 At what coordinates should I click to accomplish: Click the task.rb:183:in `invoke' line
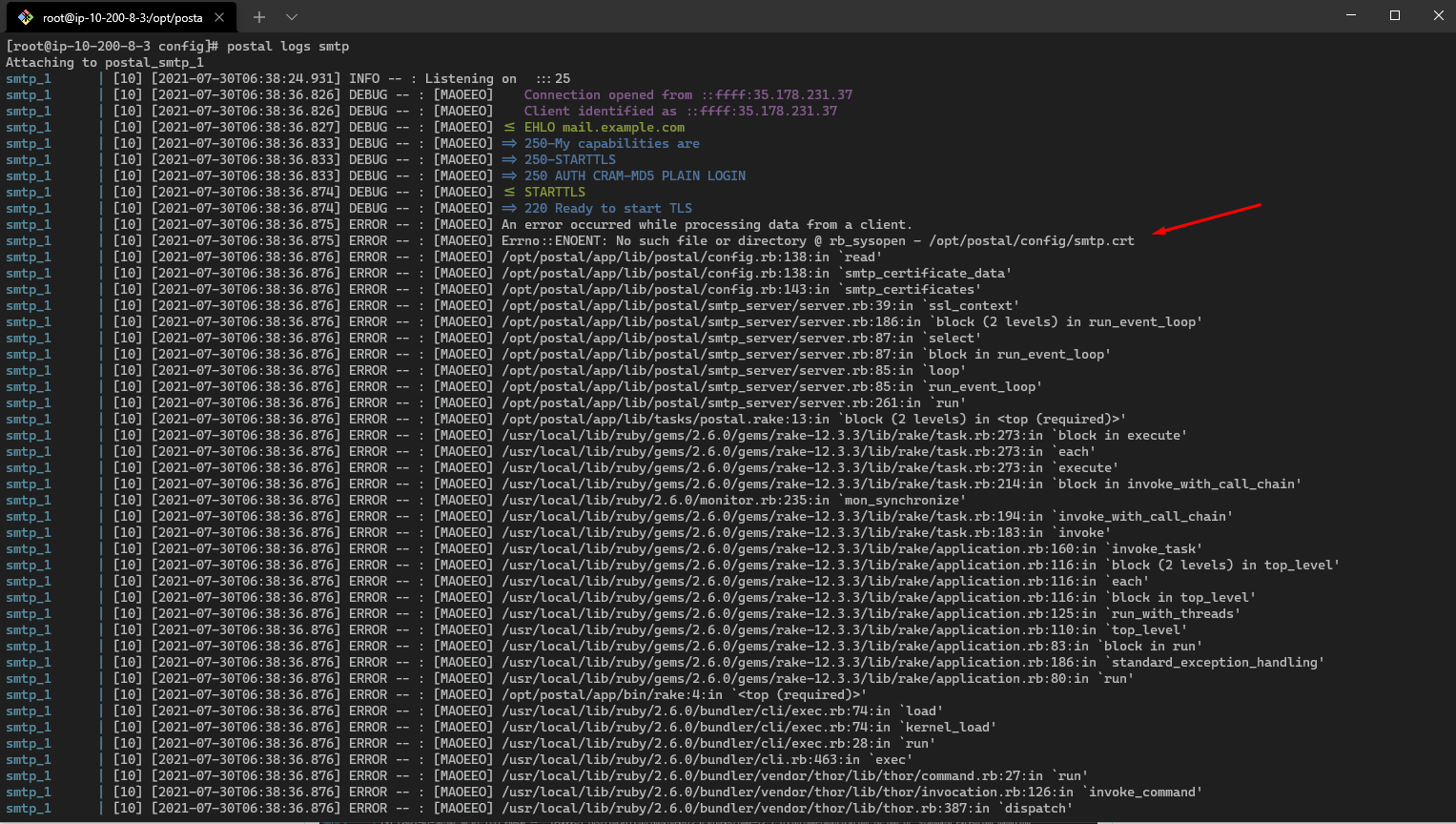pos(807,532)
